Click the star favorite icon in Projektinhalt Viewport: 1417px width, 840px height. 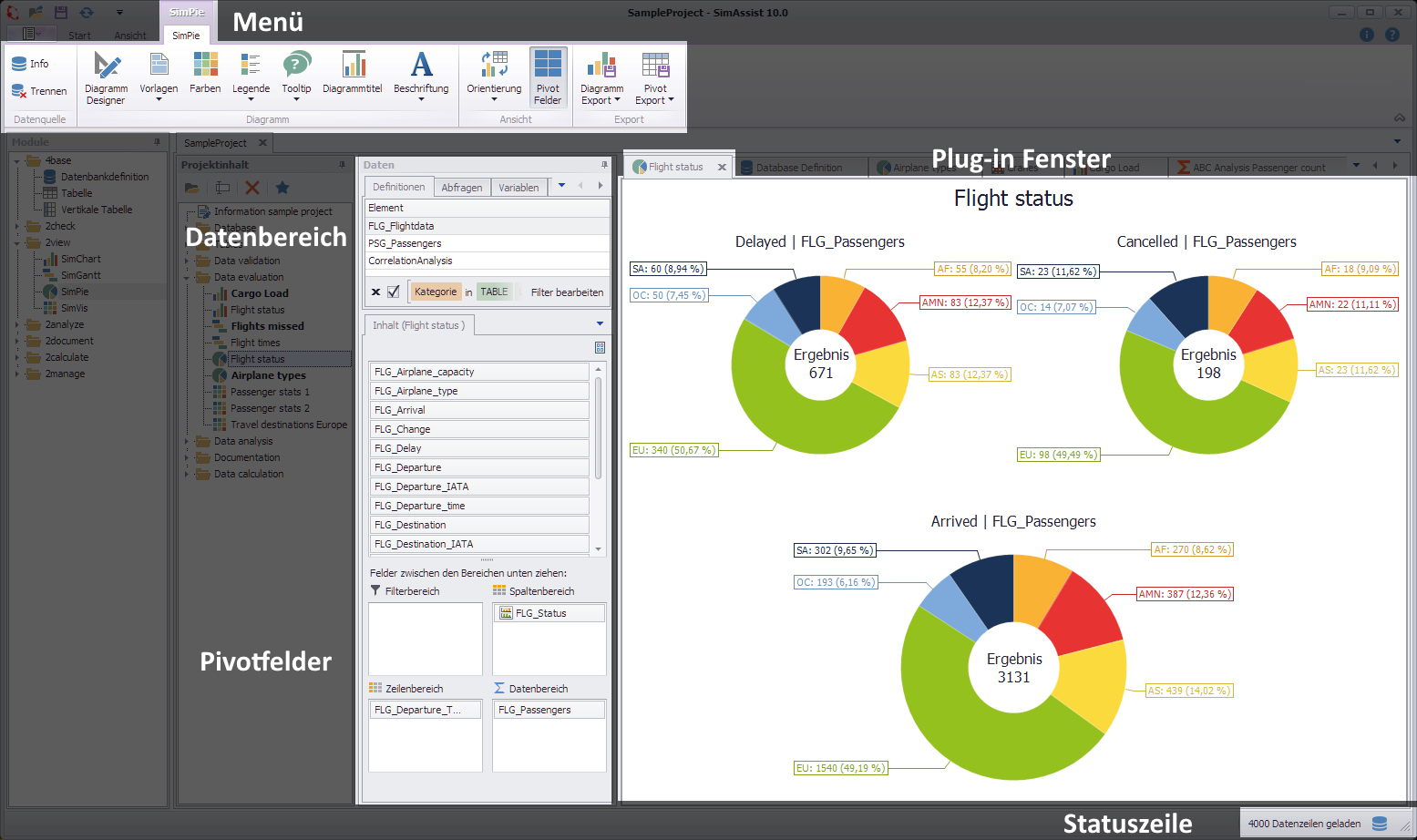[x=282, y=188]
